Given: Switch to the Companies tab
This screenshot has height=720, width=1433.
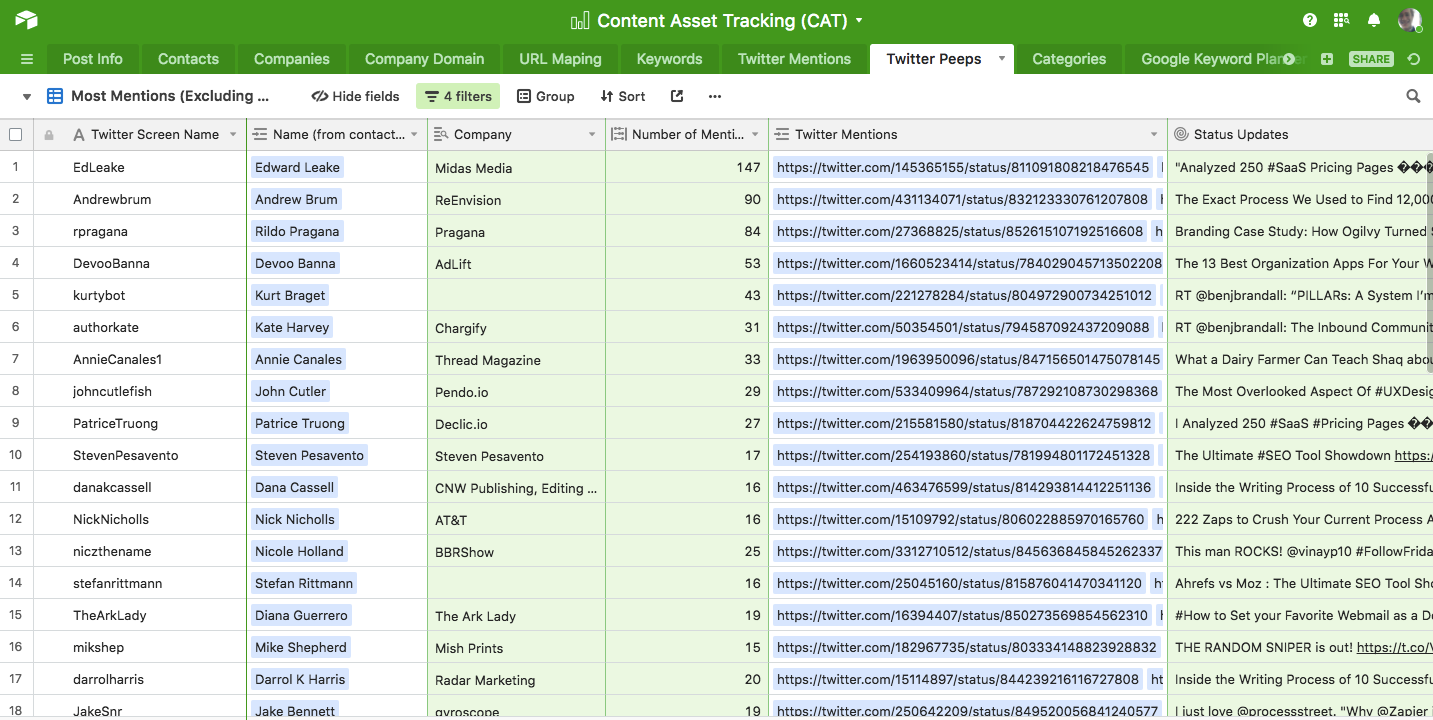Looking at the screenshot, I should pyautogui.click(x=292, y=59).
